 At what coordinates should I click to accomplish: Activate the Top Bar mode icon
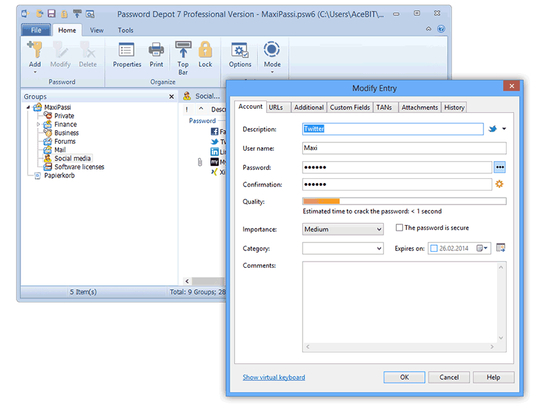[x=183, y=50]
